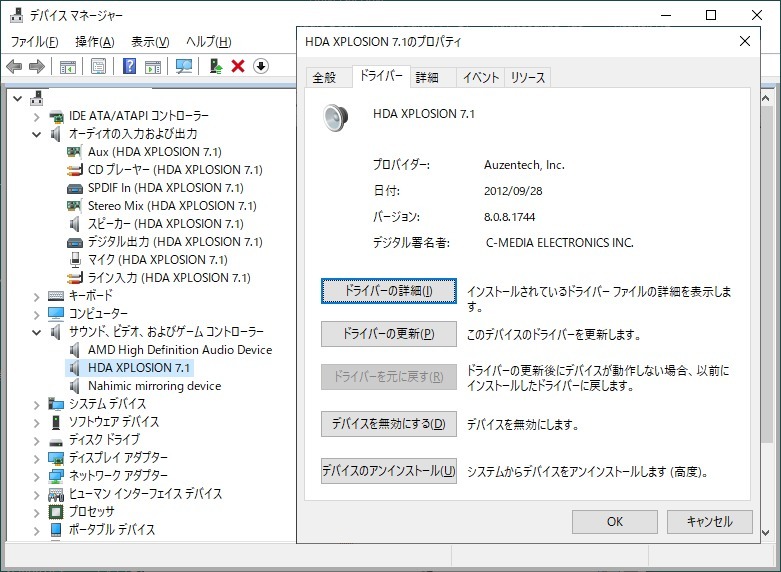Toggle the action pane toolbar icon

click(153, 66)
